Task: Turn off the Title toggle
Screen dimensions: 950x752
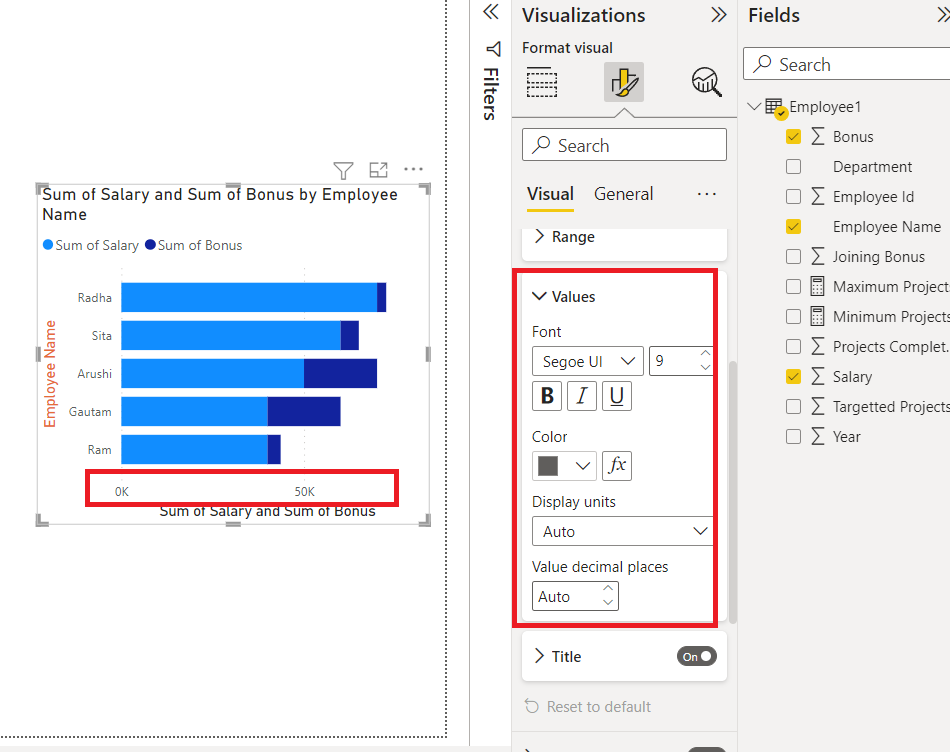Action: click(696, 656)
